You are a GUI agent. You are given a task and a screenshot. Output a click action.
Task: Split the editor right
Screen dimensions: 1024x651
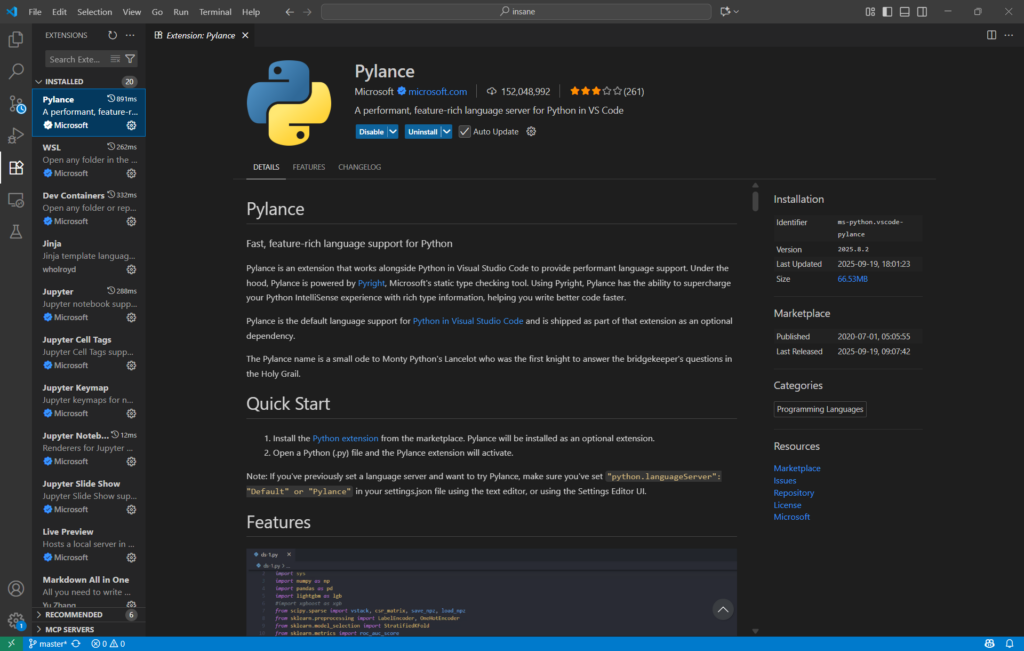pos(991,35)
